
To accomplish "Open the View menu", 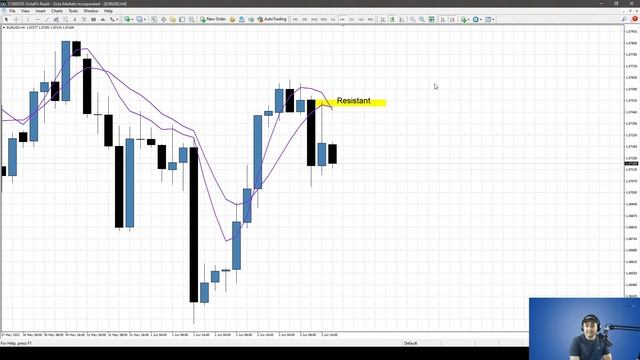I will tap(25, 11).
